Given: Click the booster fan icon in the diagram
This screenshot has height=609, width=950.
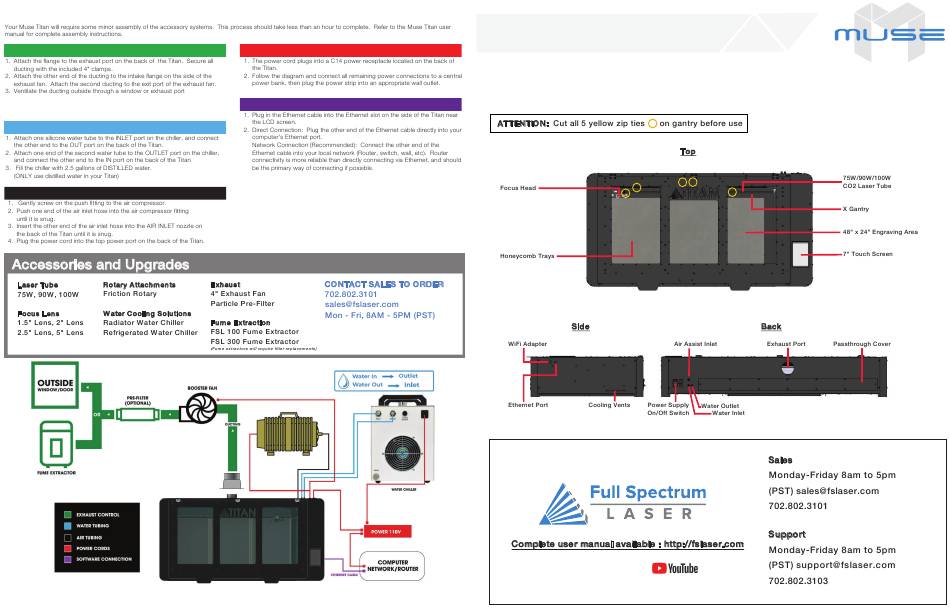Looking at the screenshot, I should tap(201, 408).
